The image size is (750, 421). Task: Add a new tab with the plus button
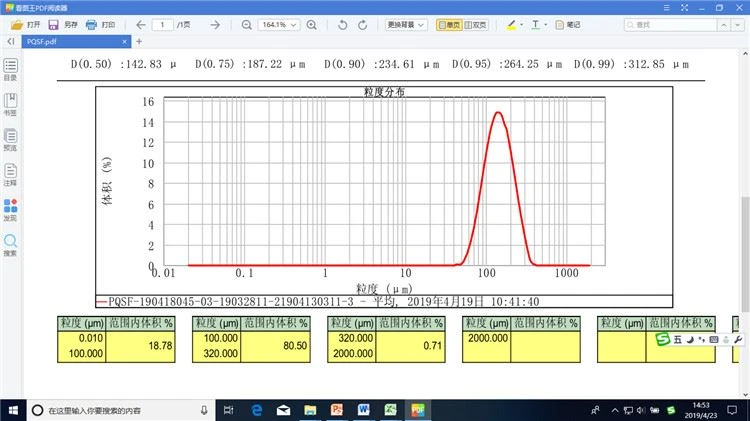click(x=139, y=42)
